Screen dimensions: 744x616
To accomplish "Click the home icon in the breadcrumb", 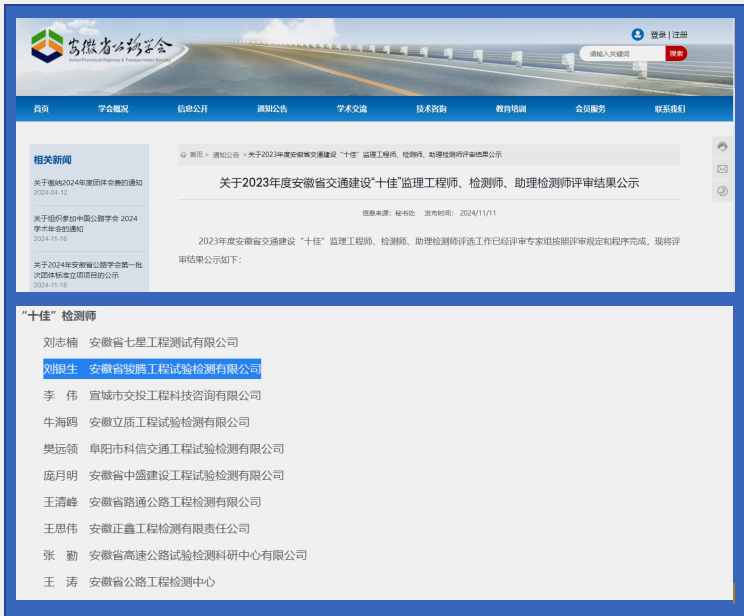I will [184, 155].
